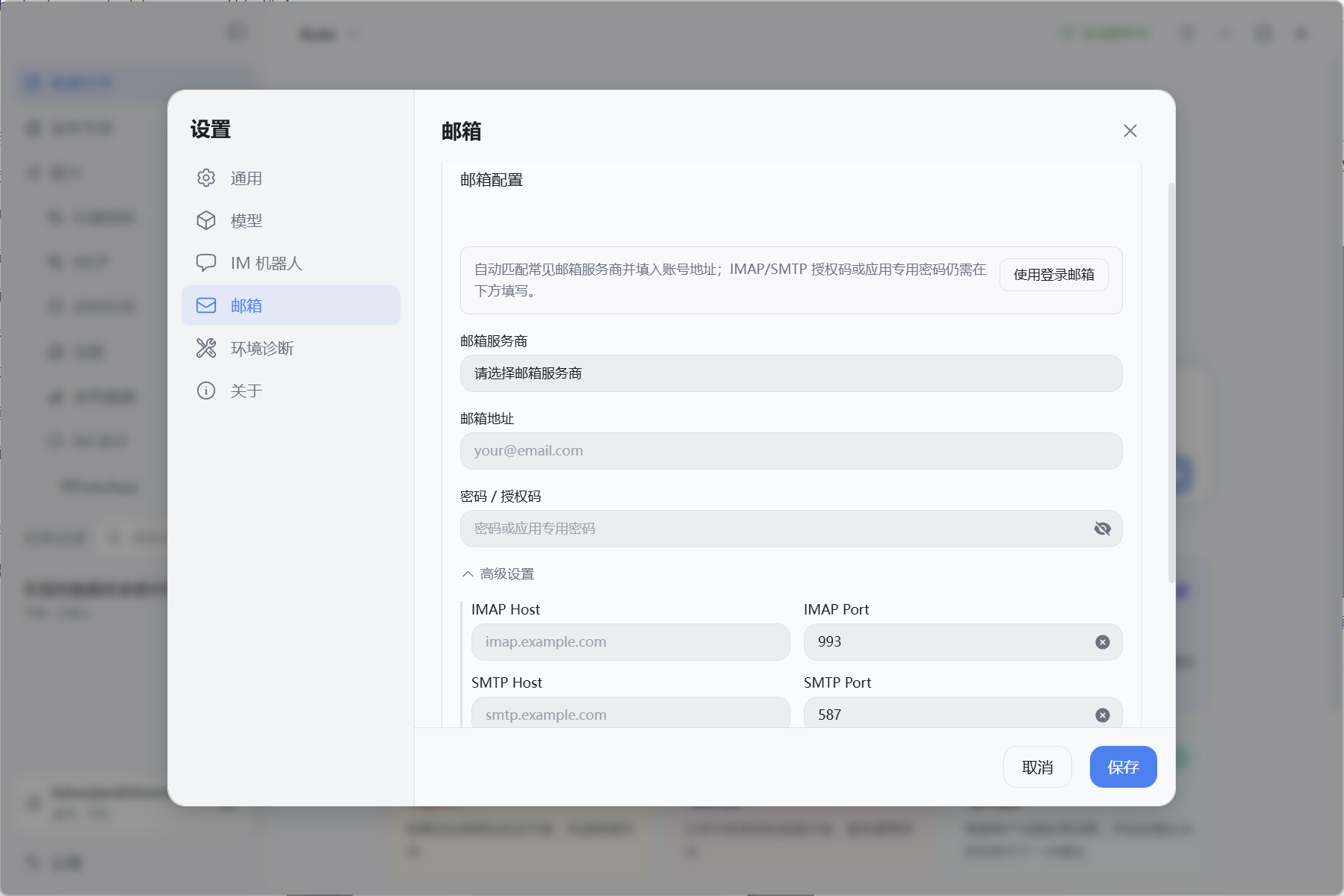
Task: Click the cube icon next to 模型
Action: point(206,220)
